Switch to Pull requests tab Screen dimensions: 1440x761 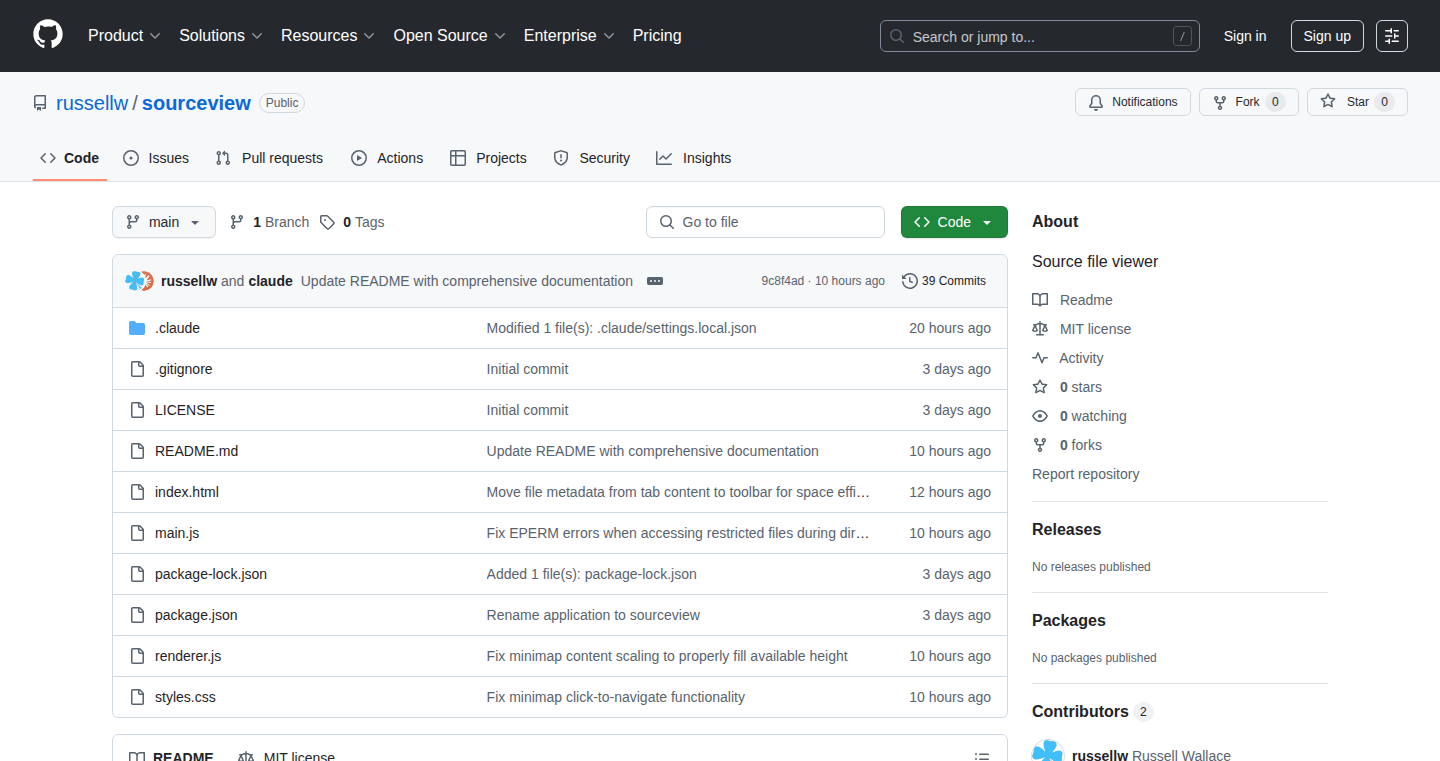[x=270, y=158]
